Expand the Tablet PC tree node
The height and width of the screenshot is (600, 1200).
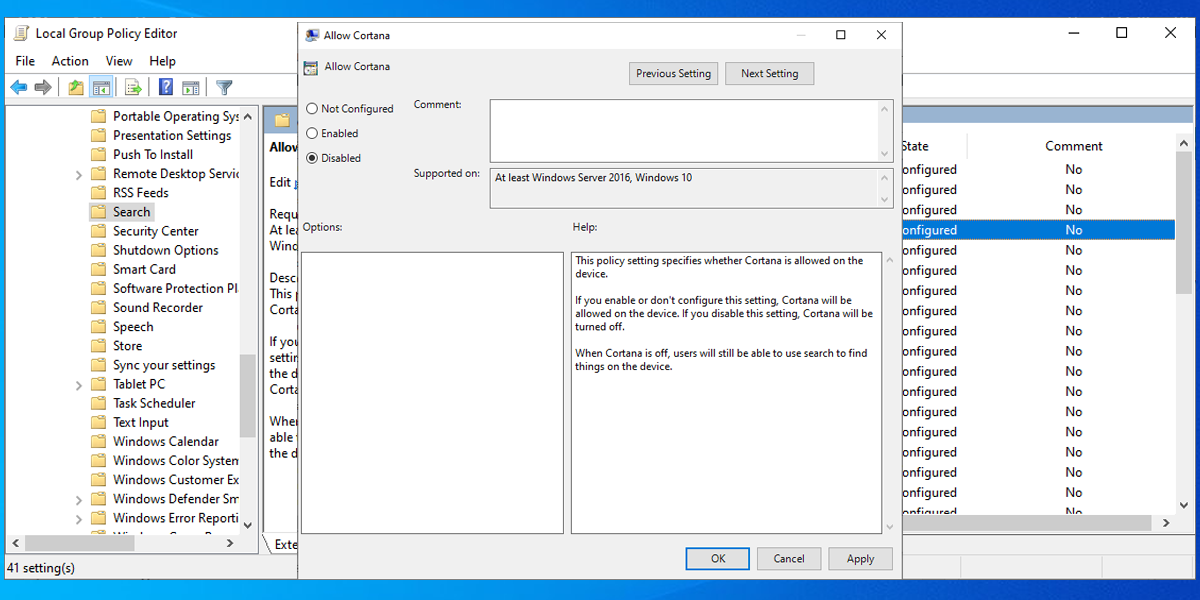(x=79, y=385)
